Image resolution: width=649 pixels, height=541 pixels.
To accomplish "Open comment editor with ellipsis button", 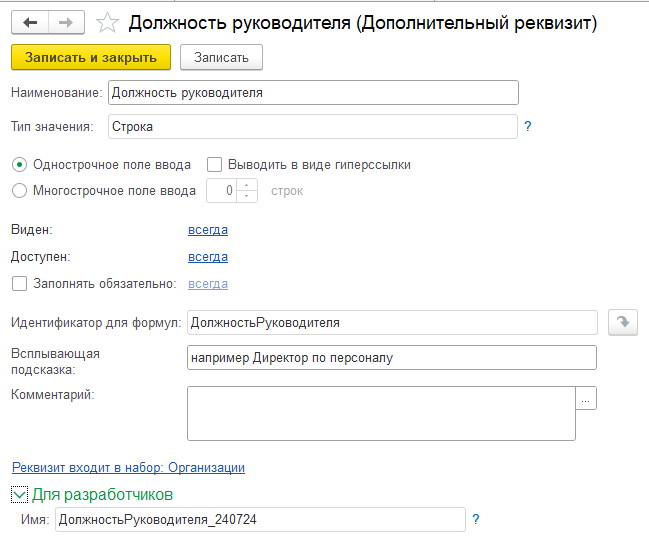I will [587, 397].
